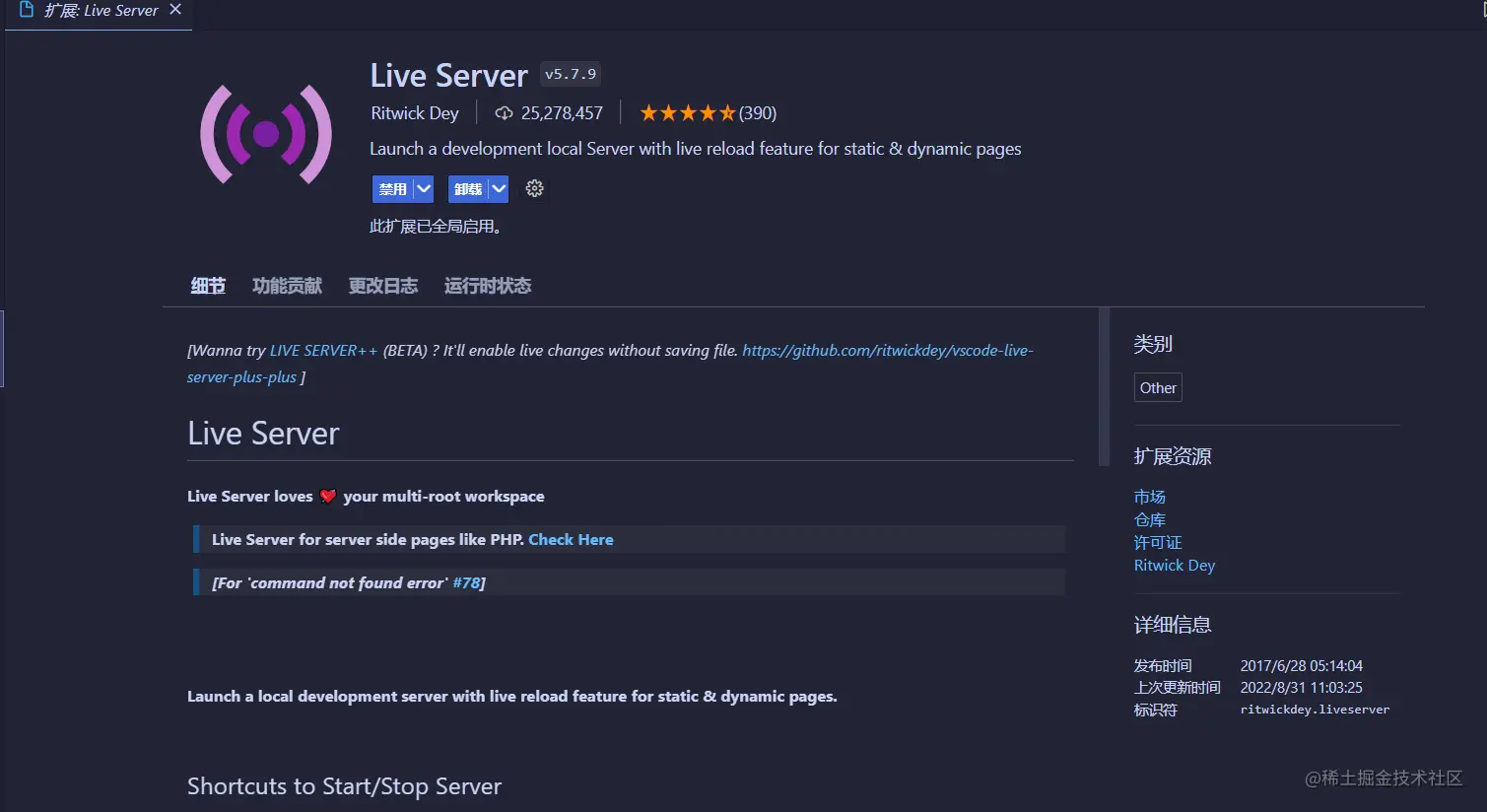Open the 更改日志 tab
This screenshot has width=1487, height=812.
coord(383,286)
